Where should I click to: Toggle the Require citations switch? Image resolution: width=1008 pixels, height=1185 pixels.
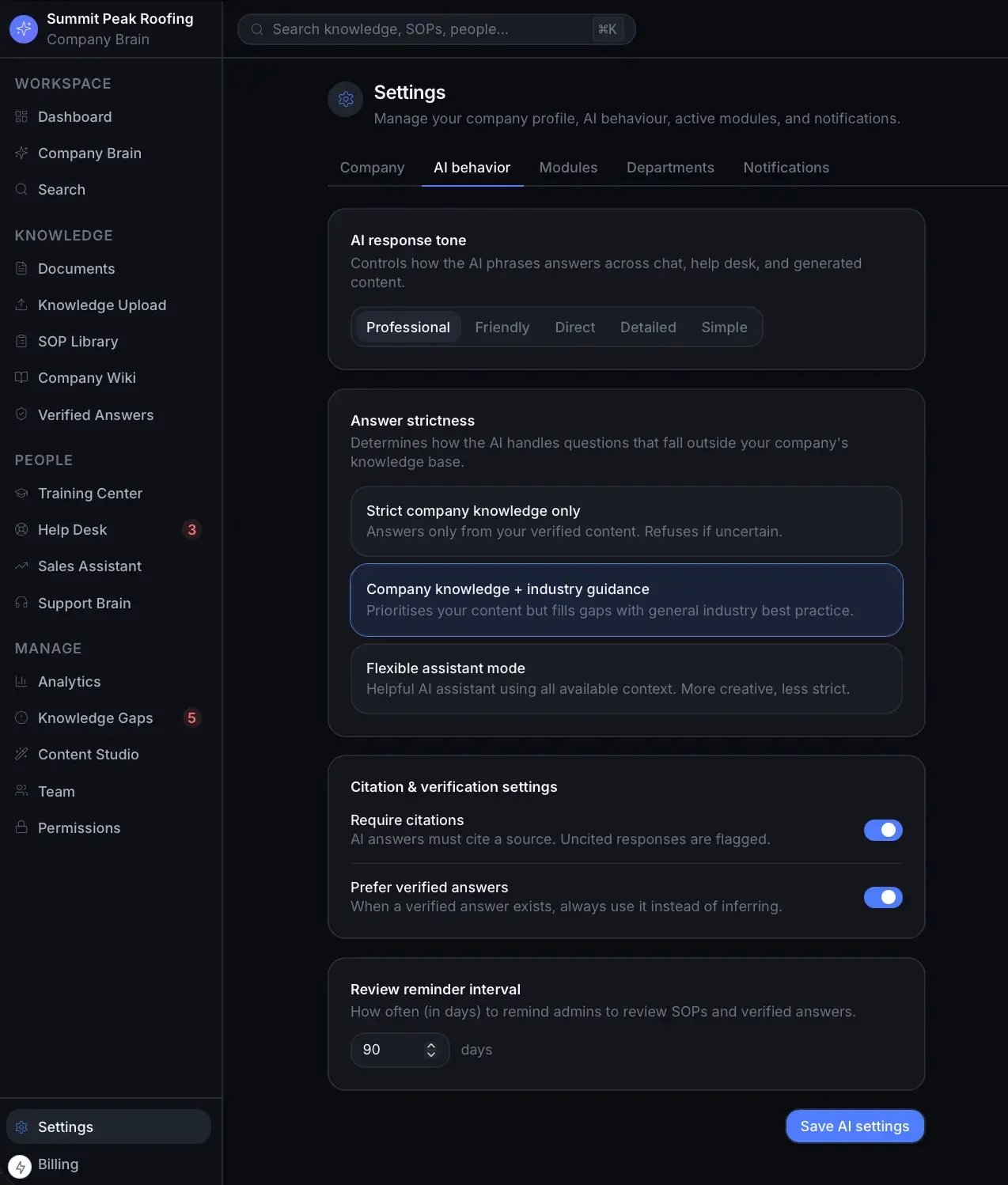[883, 830]
